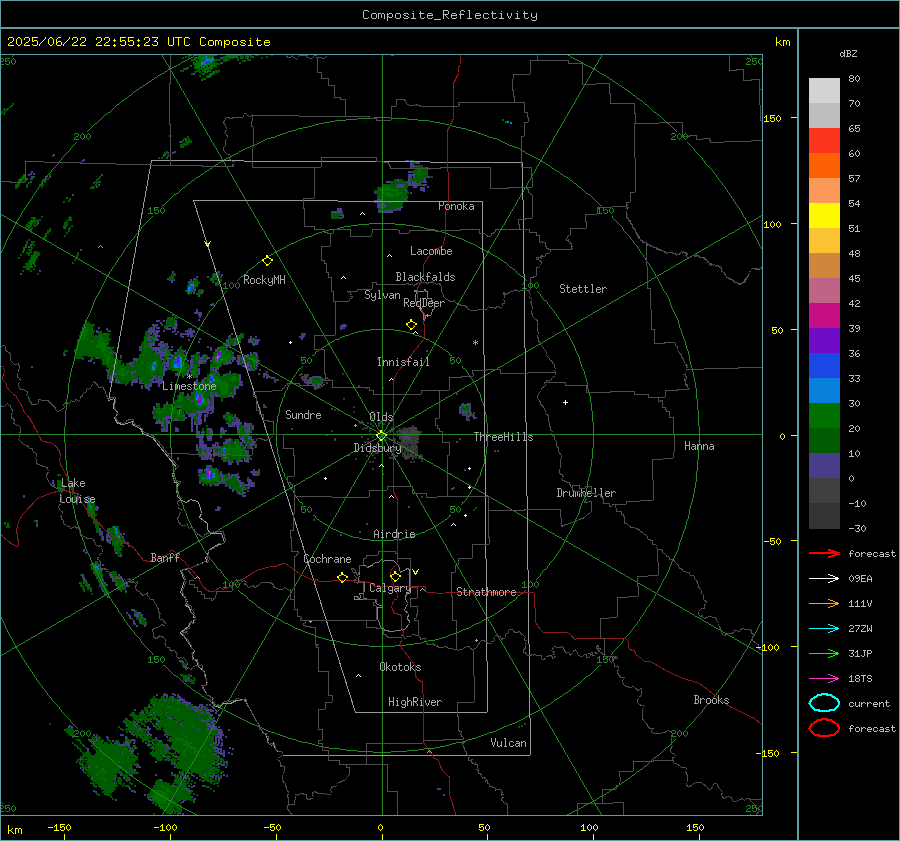The height and width of the screenshot is (841, 900).
Task: Click the Sundre city label
Action: (303, 414)
